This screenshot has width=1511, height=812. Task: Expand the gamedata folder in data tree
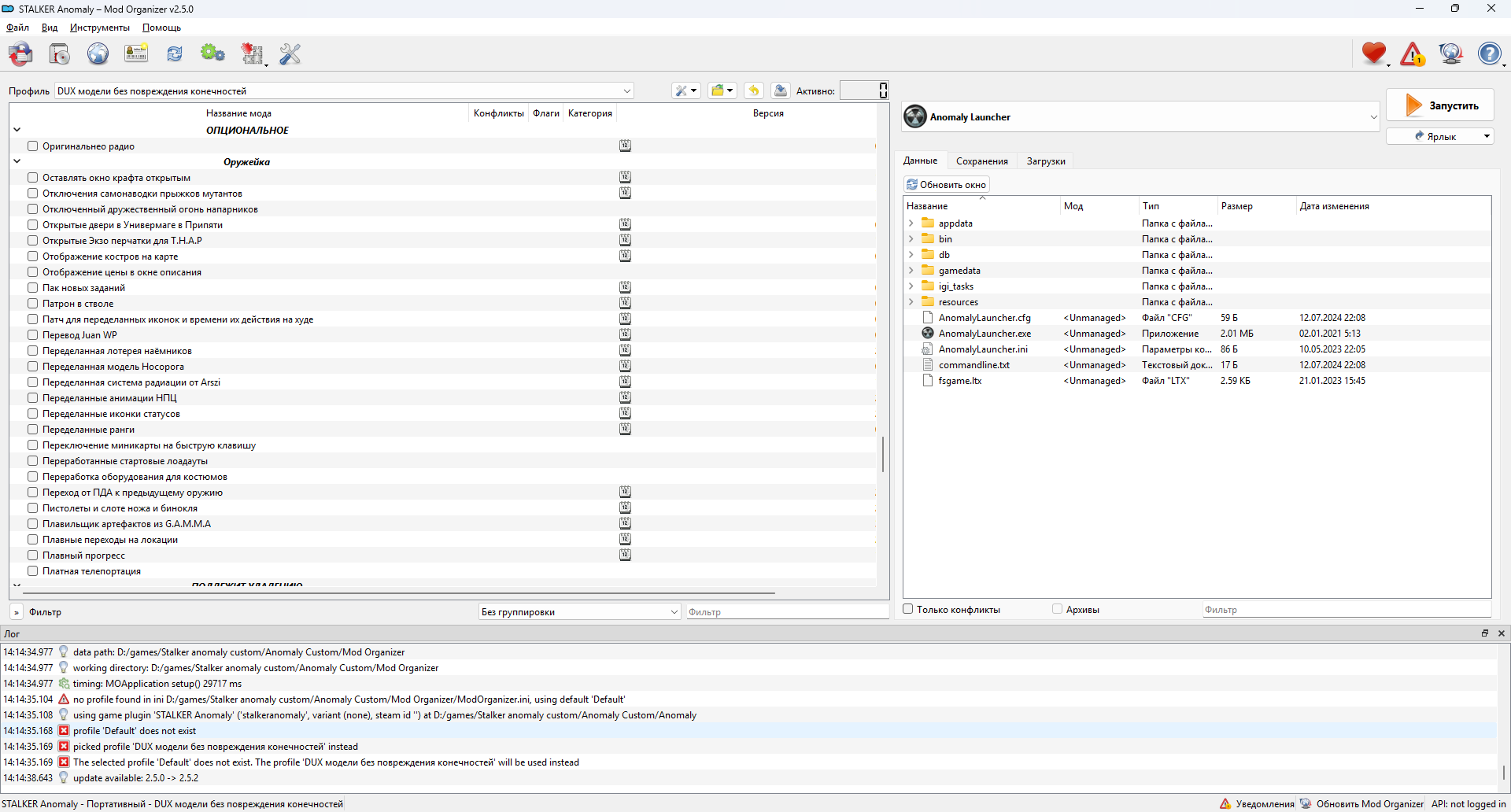911,271
